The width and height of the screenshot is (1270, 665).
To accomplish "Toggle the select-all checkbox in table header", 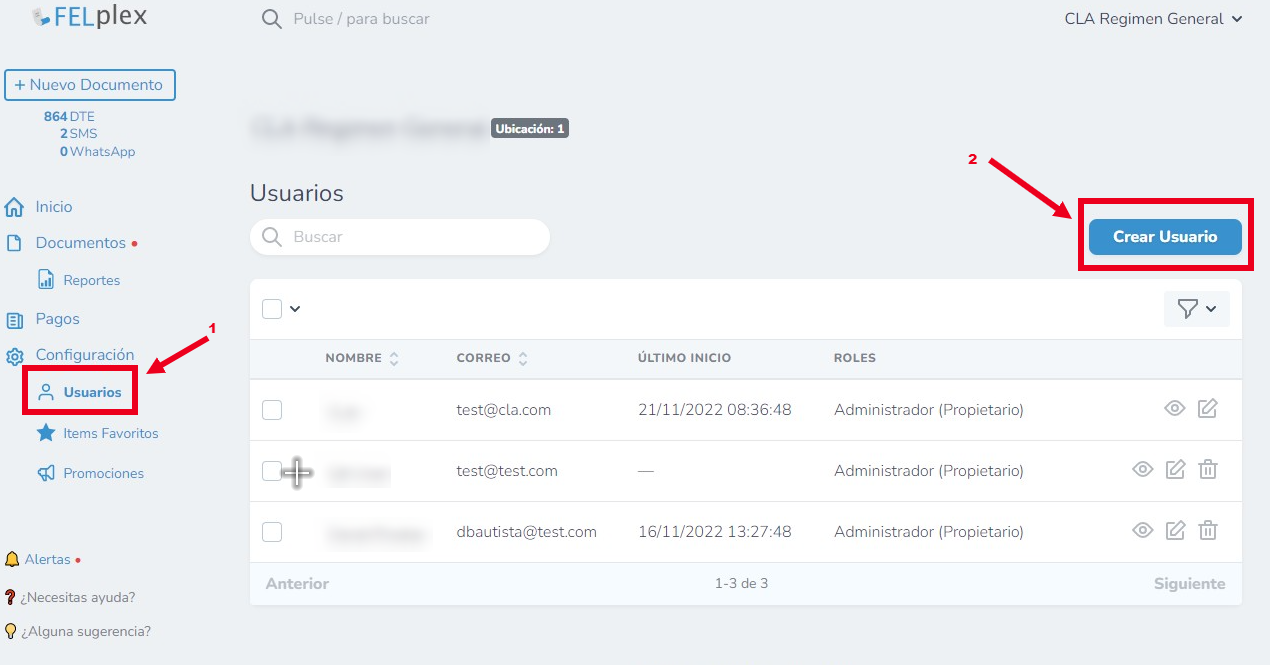I will (x=272, y=309).
